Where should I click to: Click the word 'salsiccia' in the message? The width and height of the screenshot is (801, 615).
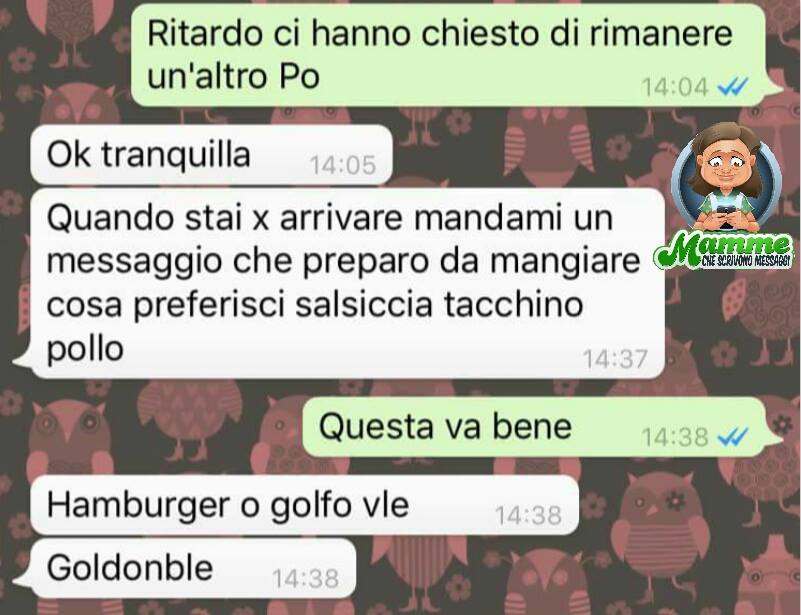pos(364,304)
